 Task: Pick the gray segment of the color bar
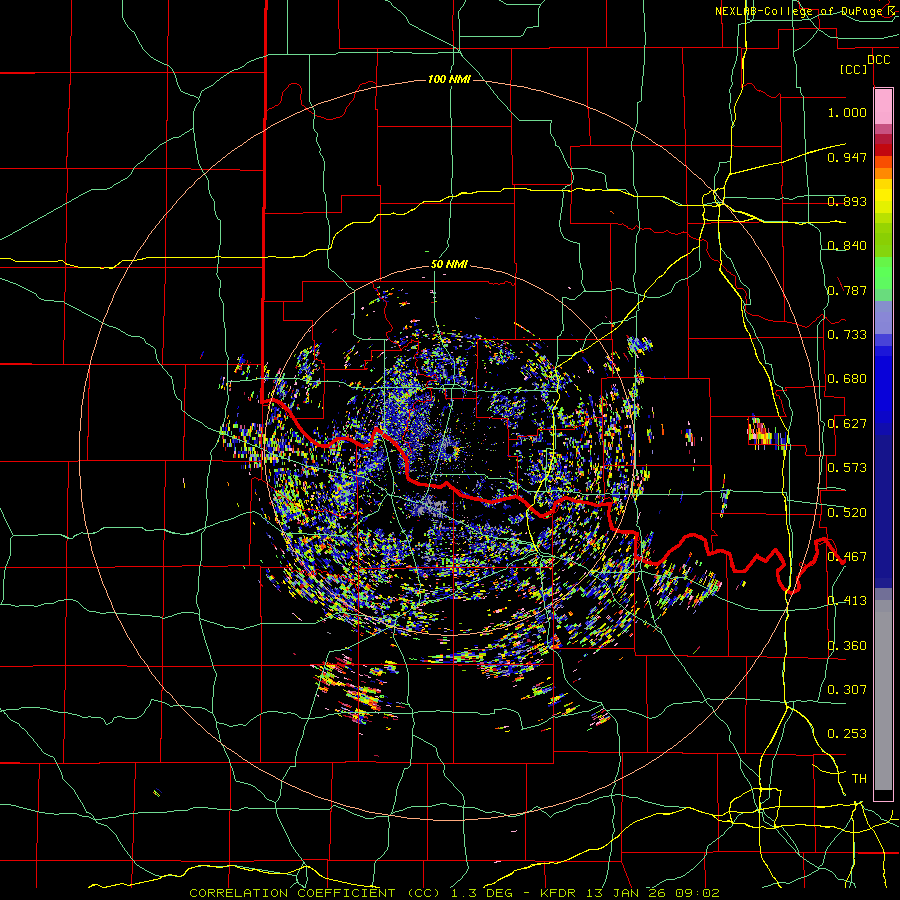click(x=883, y=695)
